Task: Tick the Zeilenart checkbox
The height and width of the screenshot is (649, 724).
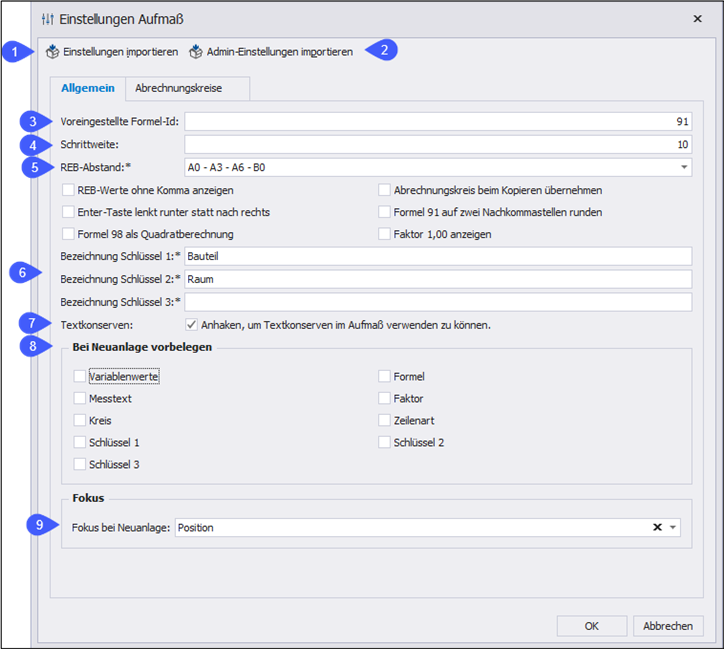Action: point(385,421)
